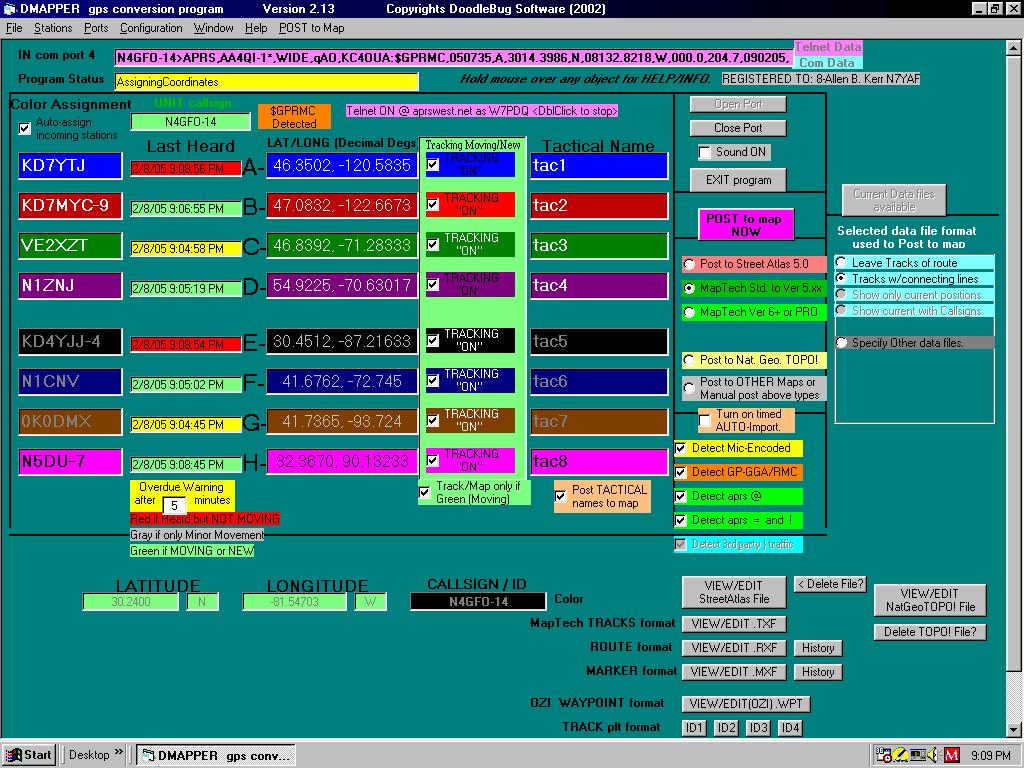Image resolution: width=1024 pixels, height=768 pixels.
Task: Open the Windows Start menu
Action: tap(29, 754)
